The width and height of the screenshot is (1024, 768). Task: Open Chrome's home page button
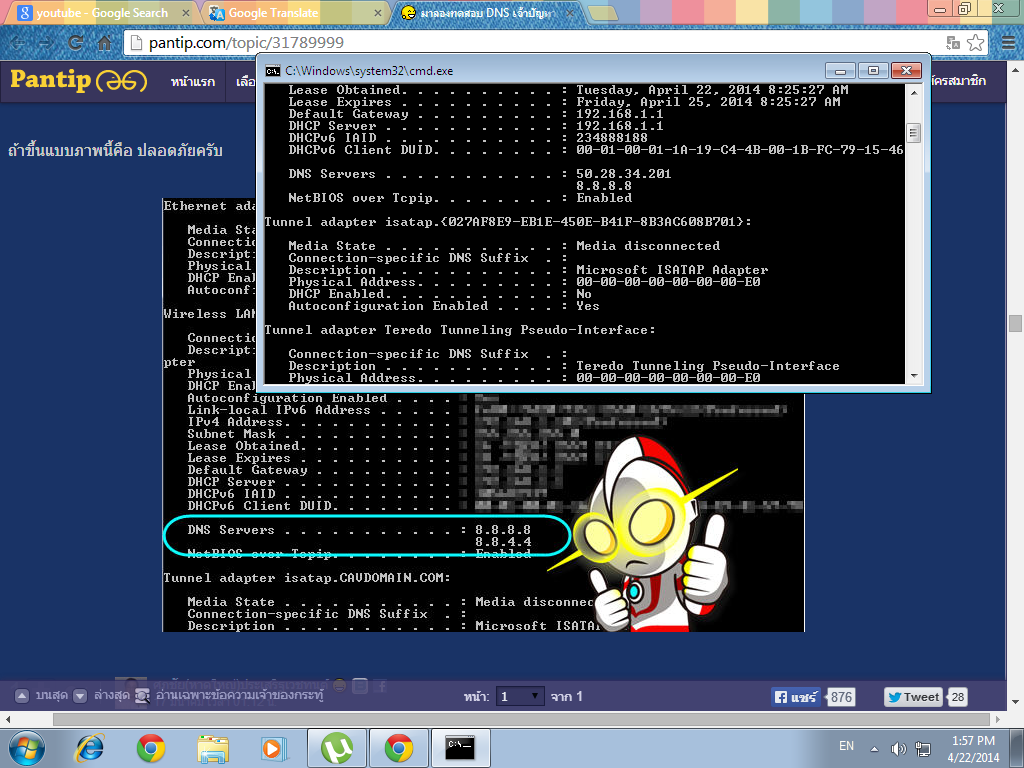(x=104, y=43)
